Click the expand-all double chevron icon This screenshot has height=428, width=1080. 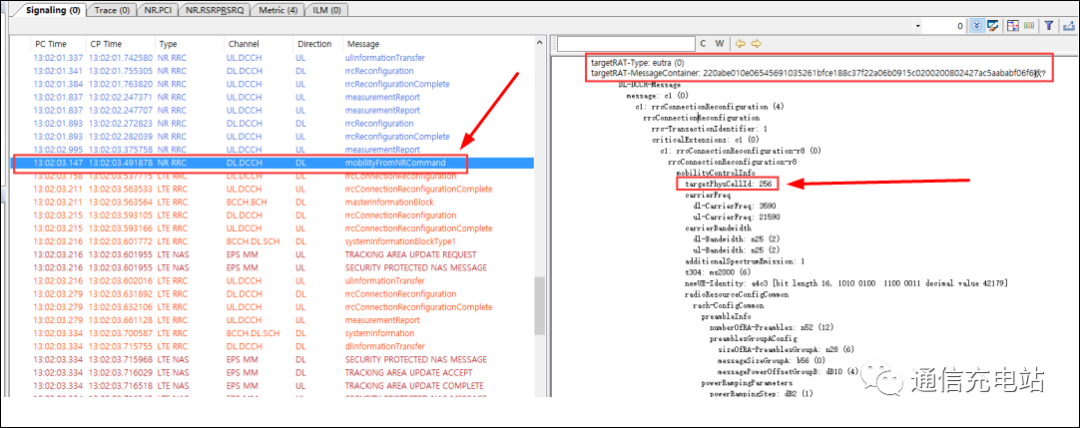(976, 26)
